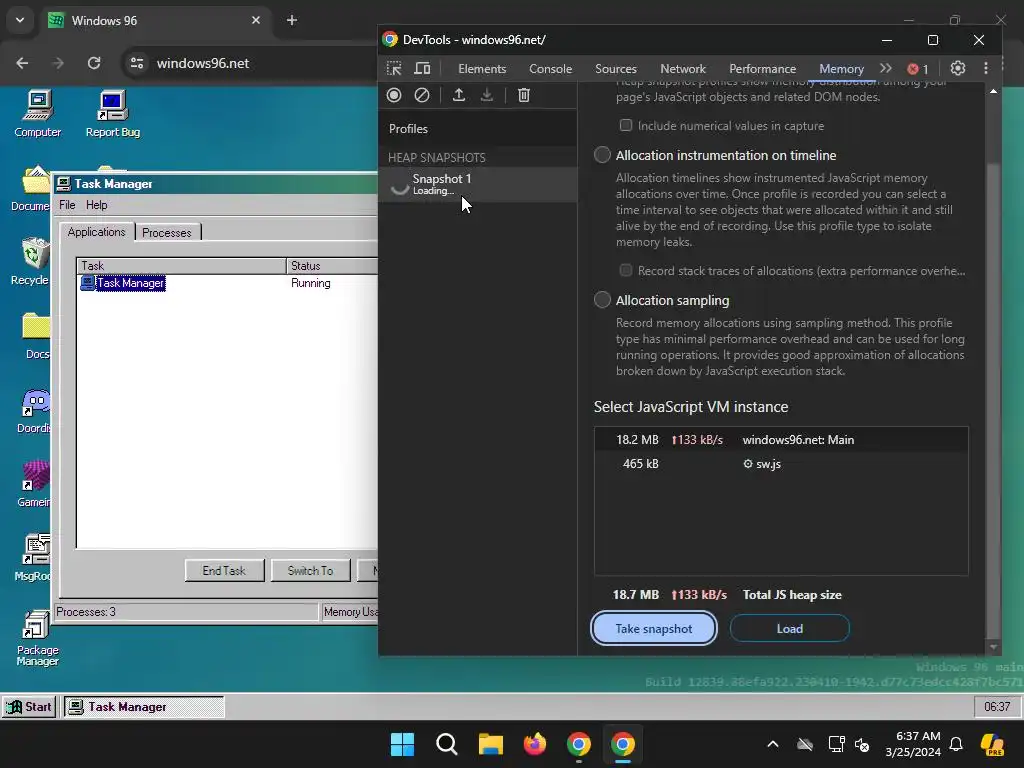Screen dimensions: 1024x768
Task: Expand more DevTools tabs chevron
Action: (886, 69)
